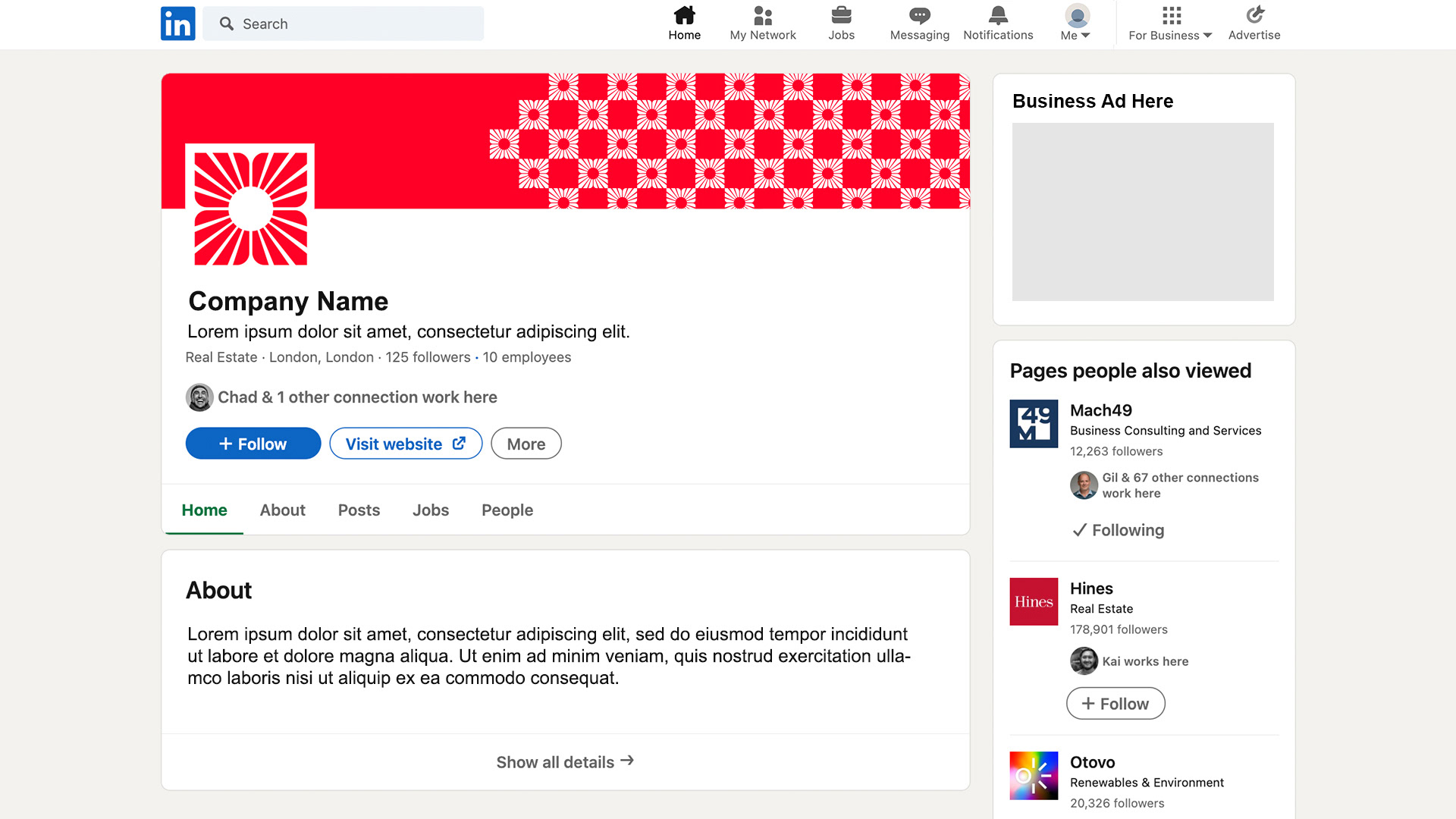Click the Search input field
Viewport: 1456px width, 819px height.
343,24
